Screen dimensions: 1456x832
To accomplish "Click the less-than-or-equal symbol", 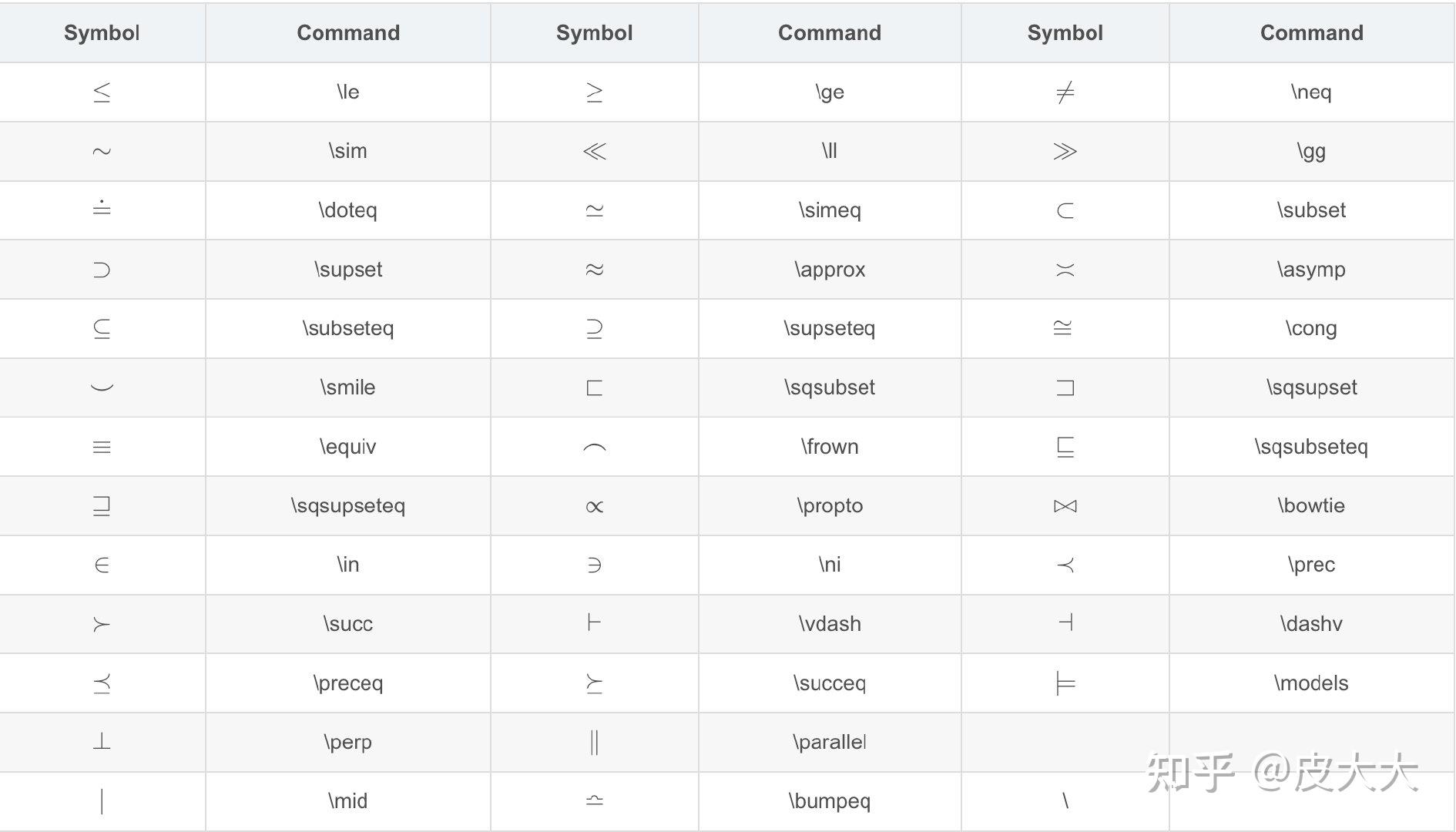I will point(102,92).
